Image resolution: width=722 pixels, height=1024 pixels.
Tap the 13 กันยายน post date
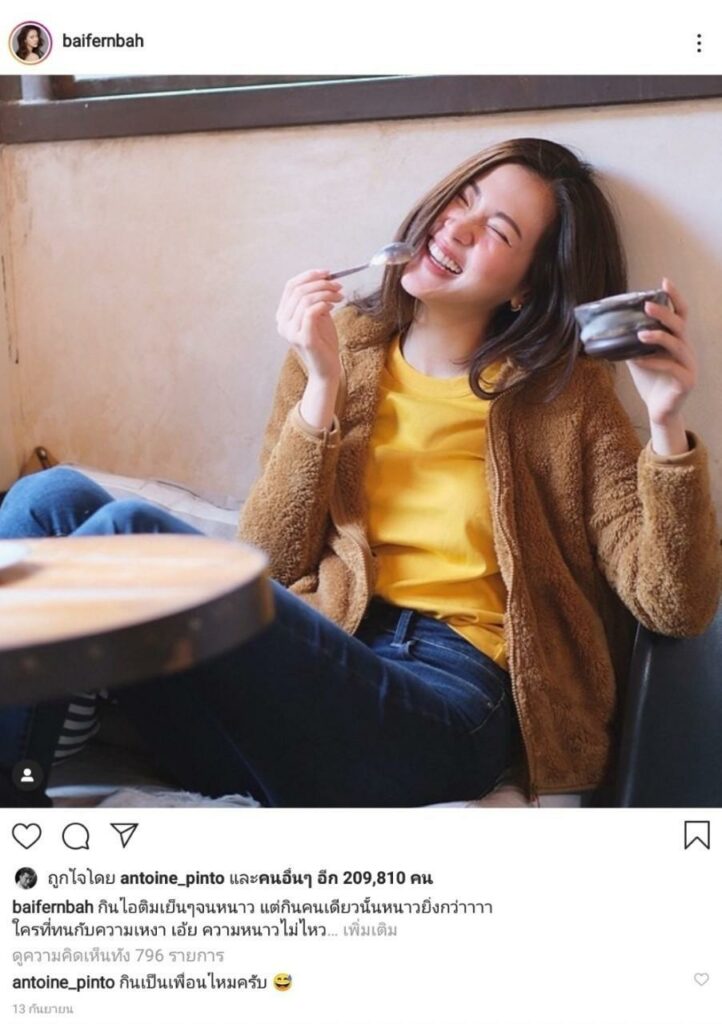click(43, 1009)
